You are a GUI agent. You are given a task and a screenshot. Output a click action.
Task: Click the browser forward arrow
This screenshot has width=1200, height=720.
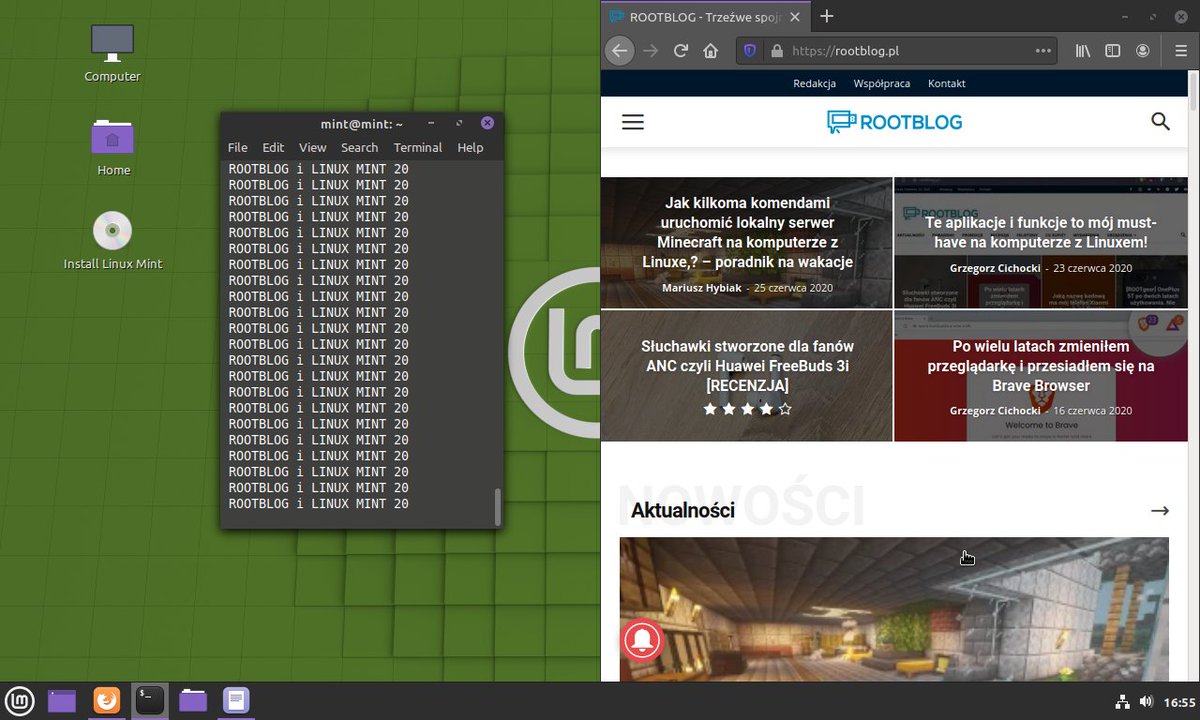point(651,51)
